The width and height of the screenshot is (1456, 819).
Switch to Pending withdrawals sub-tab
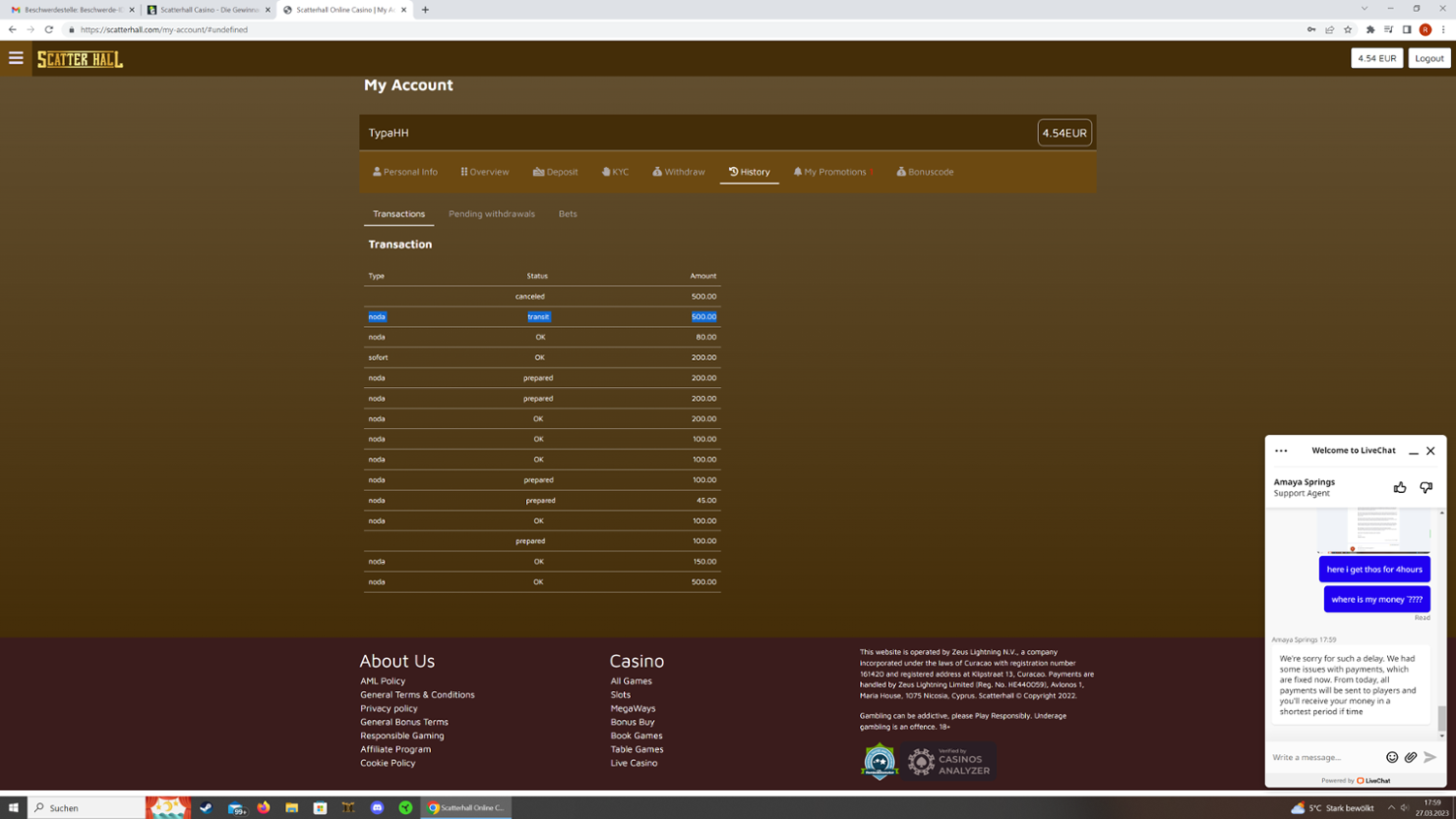[491, 213]
